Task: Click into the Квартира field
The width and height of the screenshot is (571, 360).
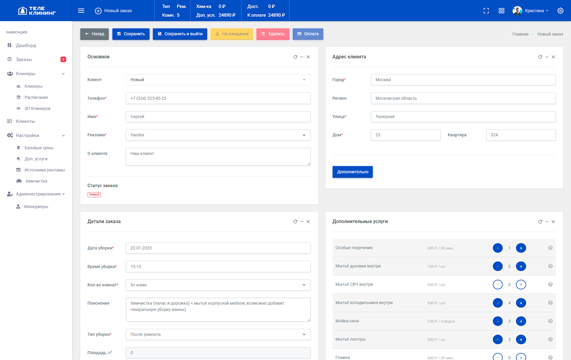Action: [521, 135]
